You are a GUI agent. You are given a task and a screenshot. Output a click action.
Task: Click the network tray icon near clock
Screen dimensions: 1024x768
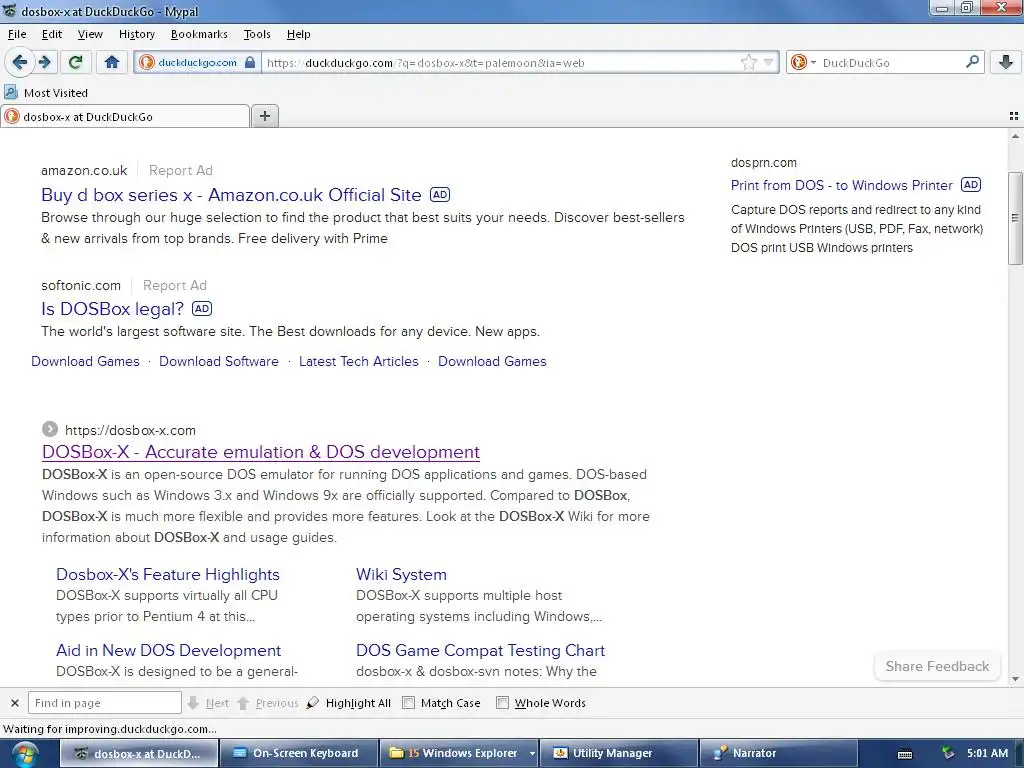tap(948, 753)
